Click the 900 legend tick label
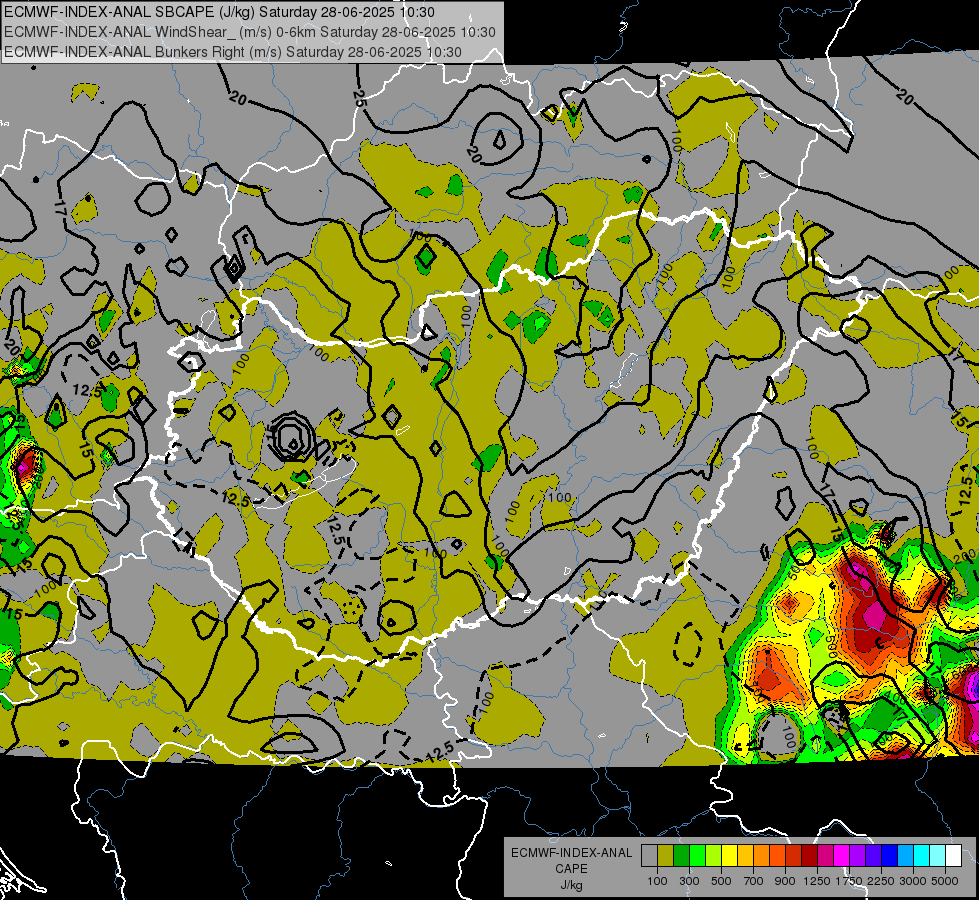979x900 pixels. (785, 881)
